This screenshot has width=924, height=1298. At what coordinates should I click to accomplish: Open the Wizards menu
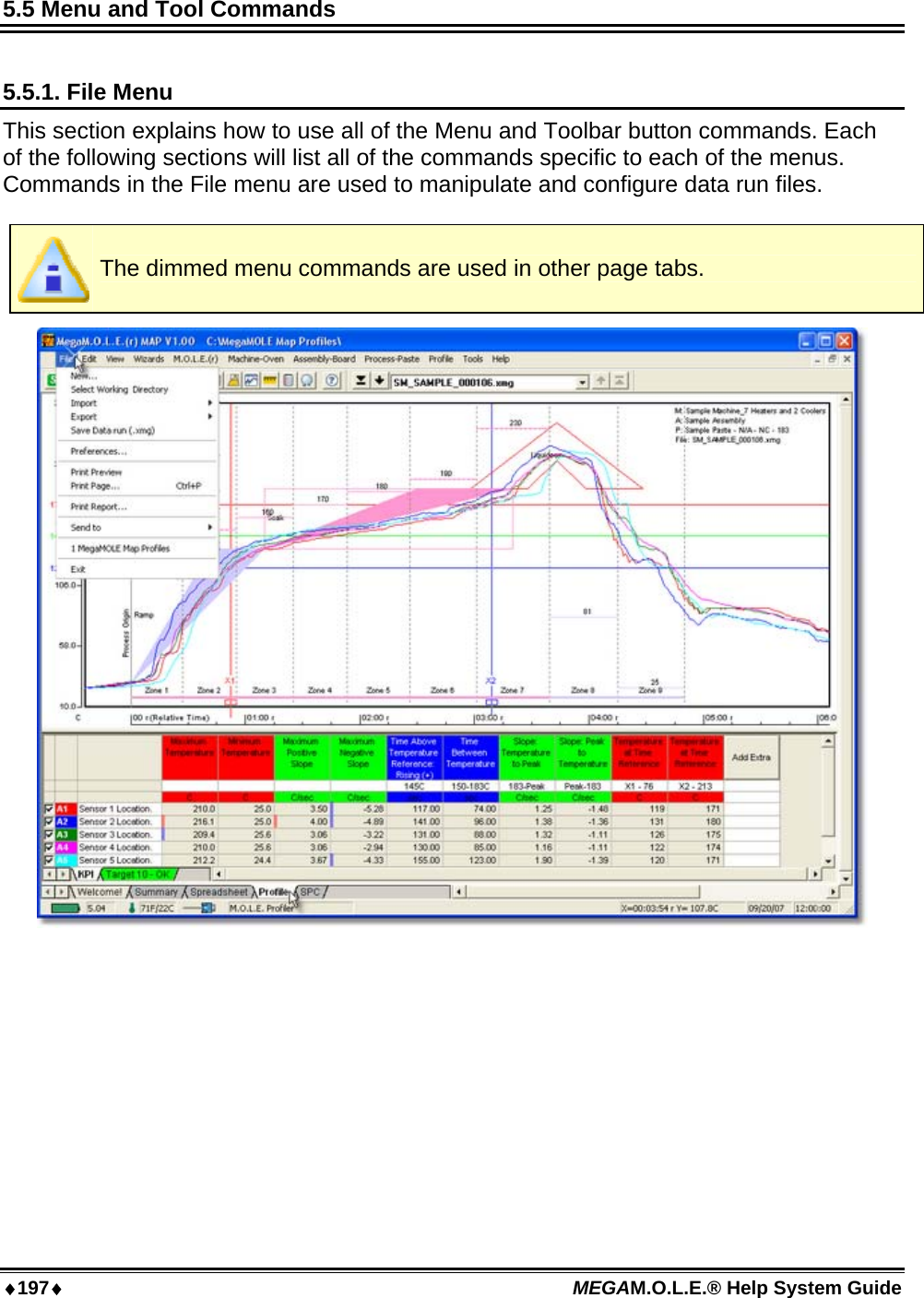point(148,359)
